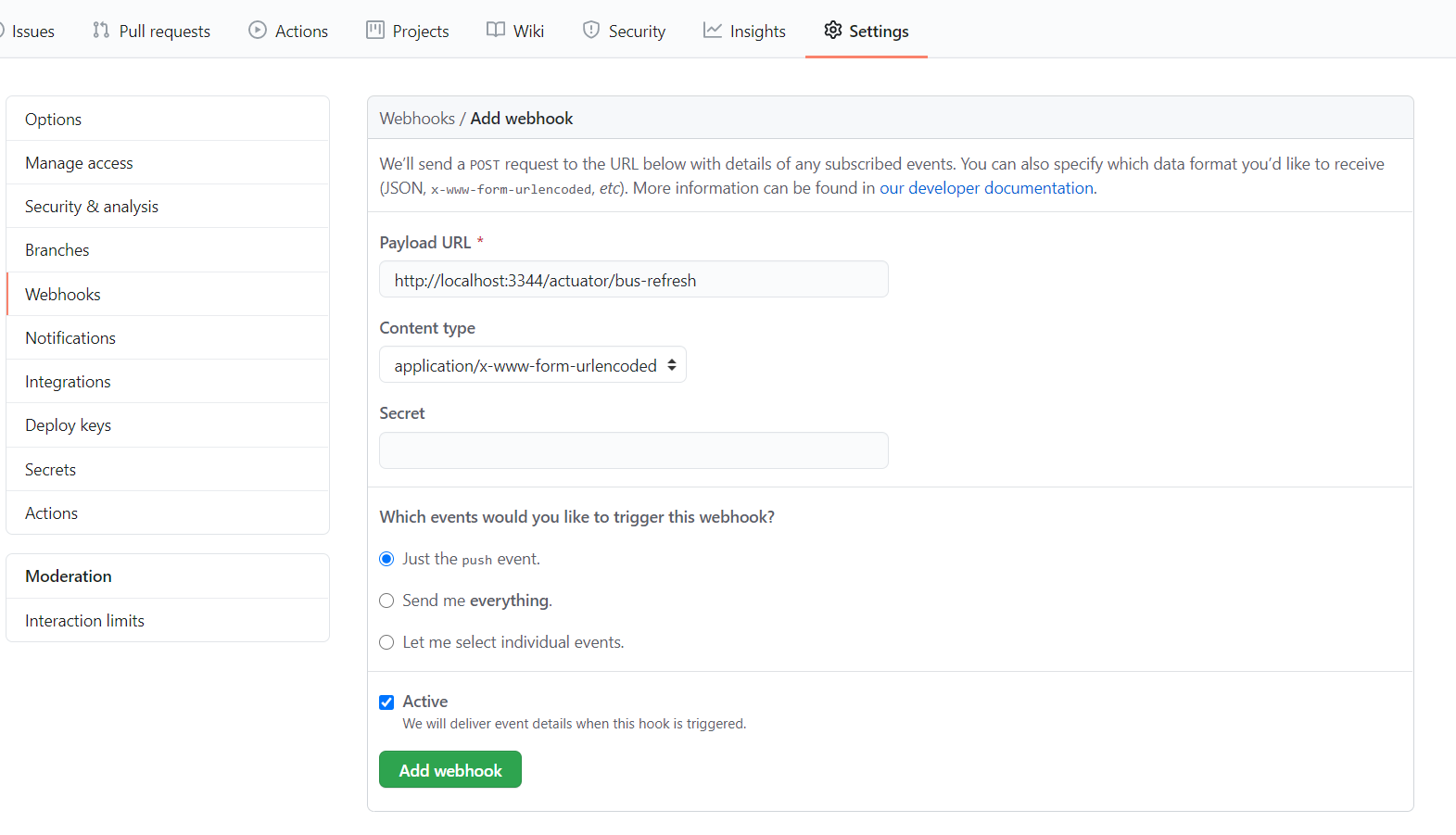Click the Settings gear icon
Image resolution: width=1456 pixels, height=835 pixels.
pyautogui.click(x=833, y=31)
